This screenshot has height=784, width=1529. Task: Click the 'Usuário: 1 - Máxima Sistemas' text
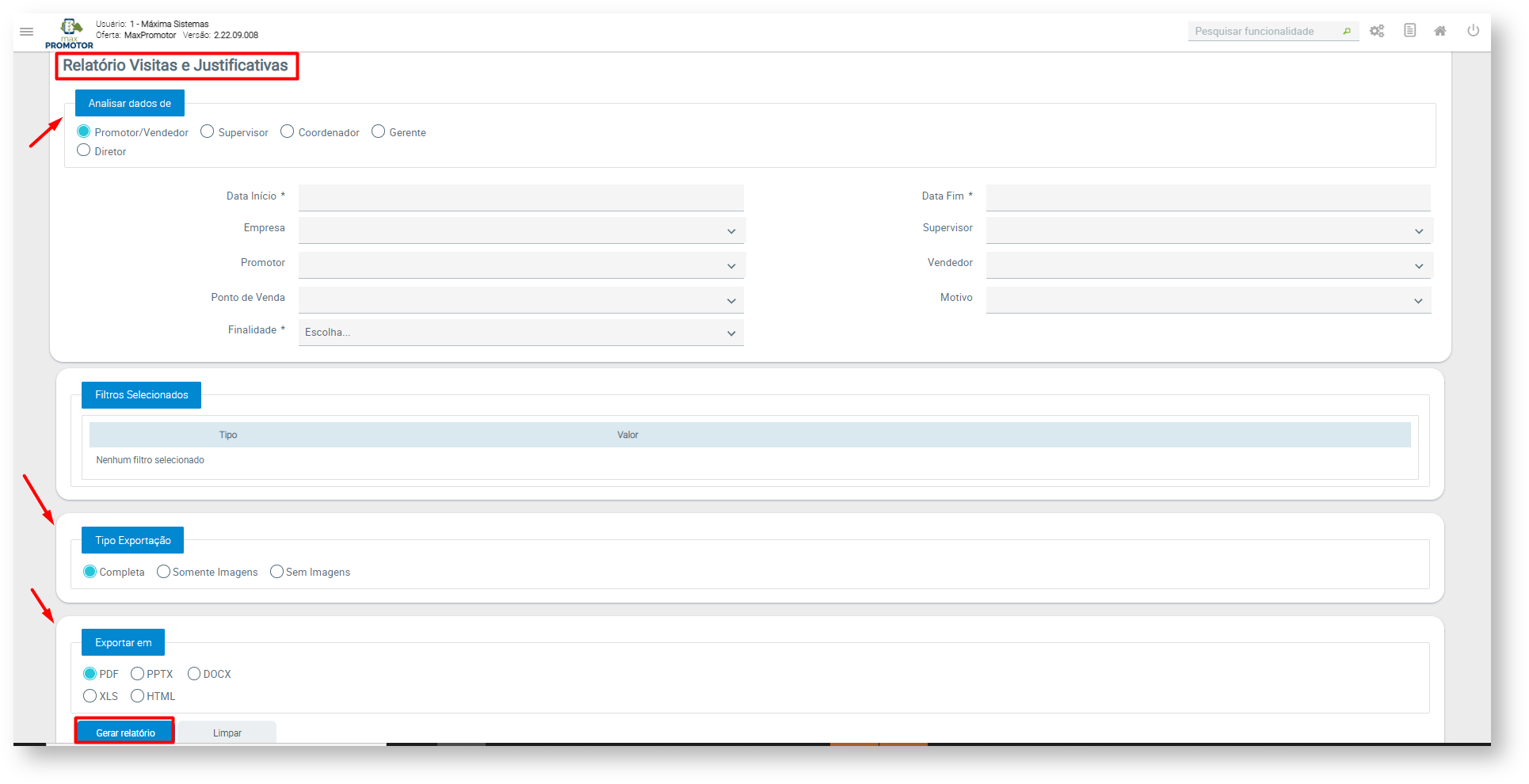pos(152,24)
